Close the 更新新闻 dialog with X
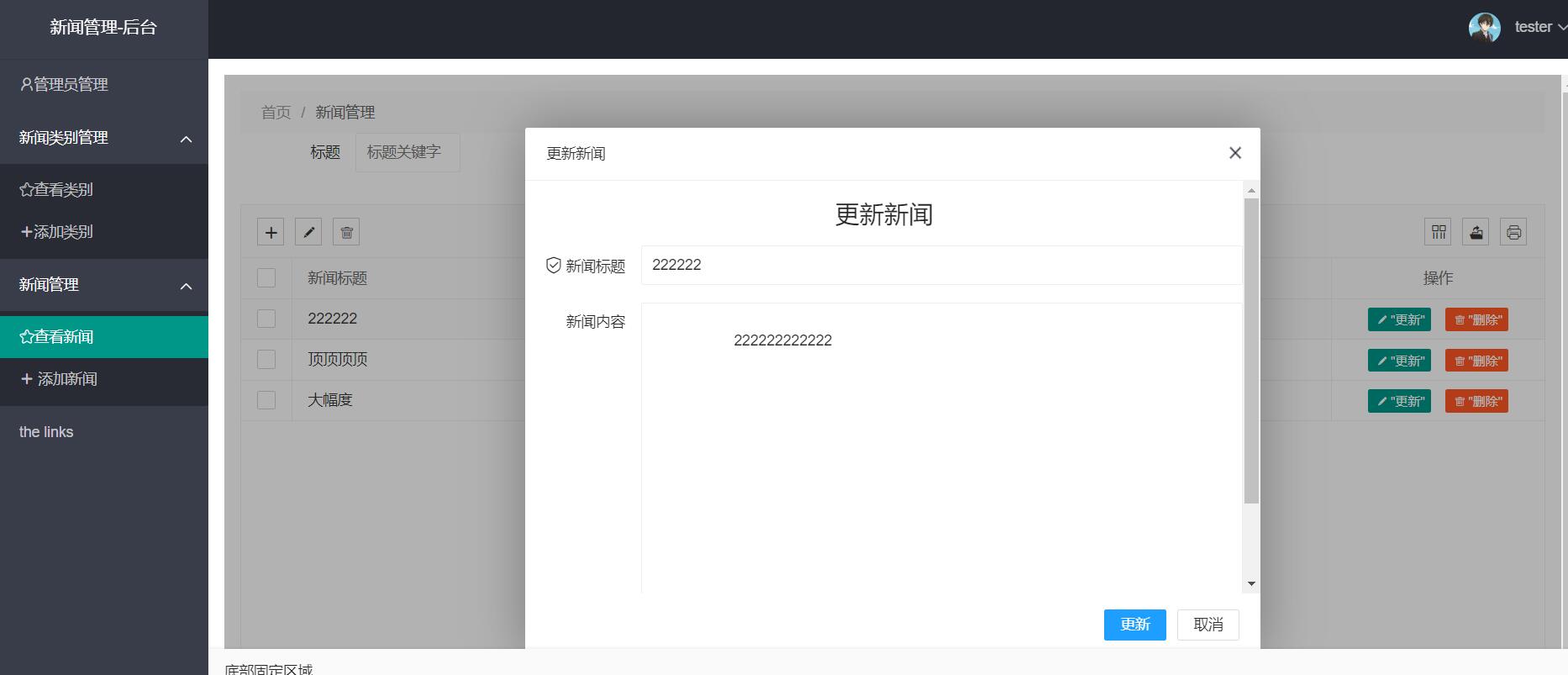The image size is (1568, 675). coord(1235,153)
